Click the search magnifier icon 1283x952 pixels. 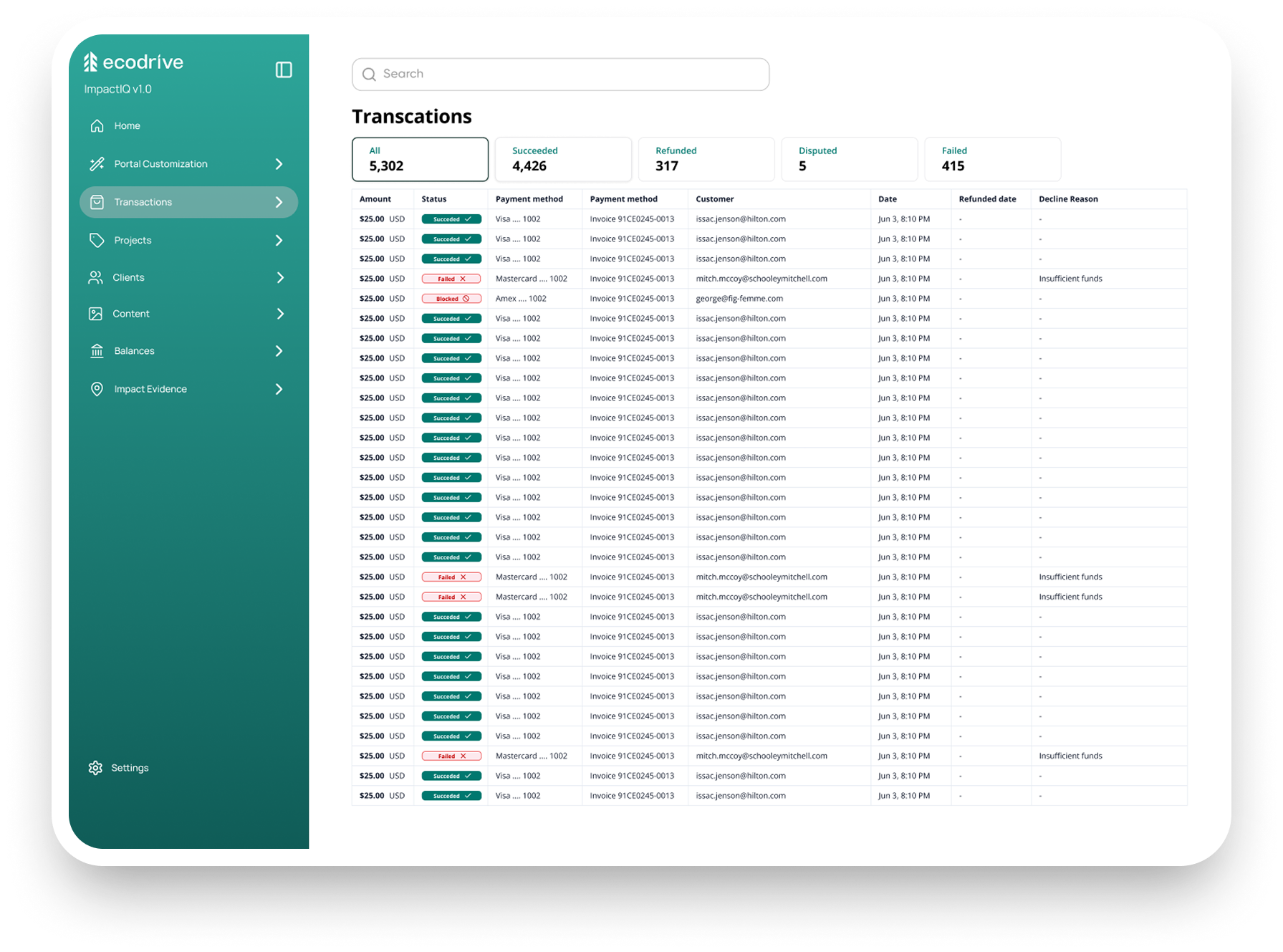coord(369,74)
